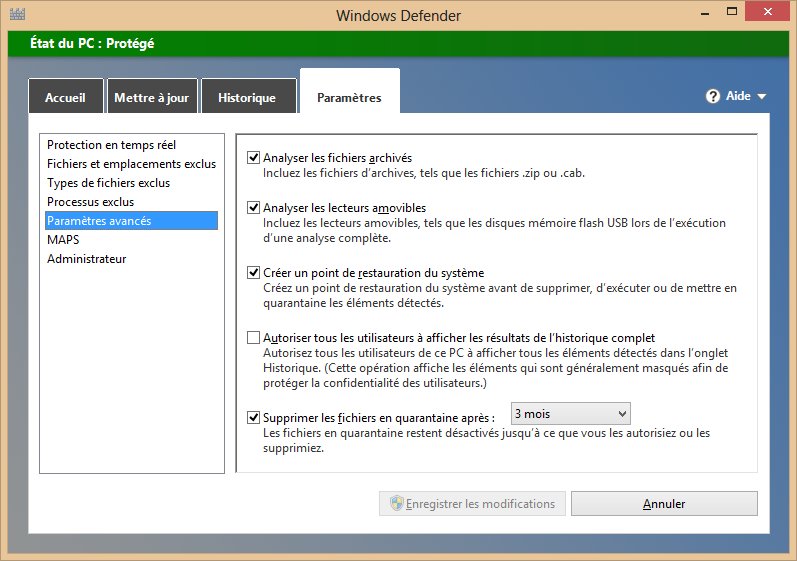This screenshot has width=797, height=561.
Task: Toggle Supprimer les fichiers en quarantaine checkbox
Action: (253, 417)
